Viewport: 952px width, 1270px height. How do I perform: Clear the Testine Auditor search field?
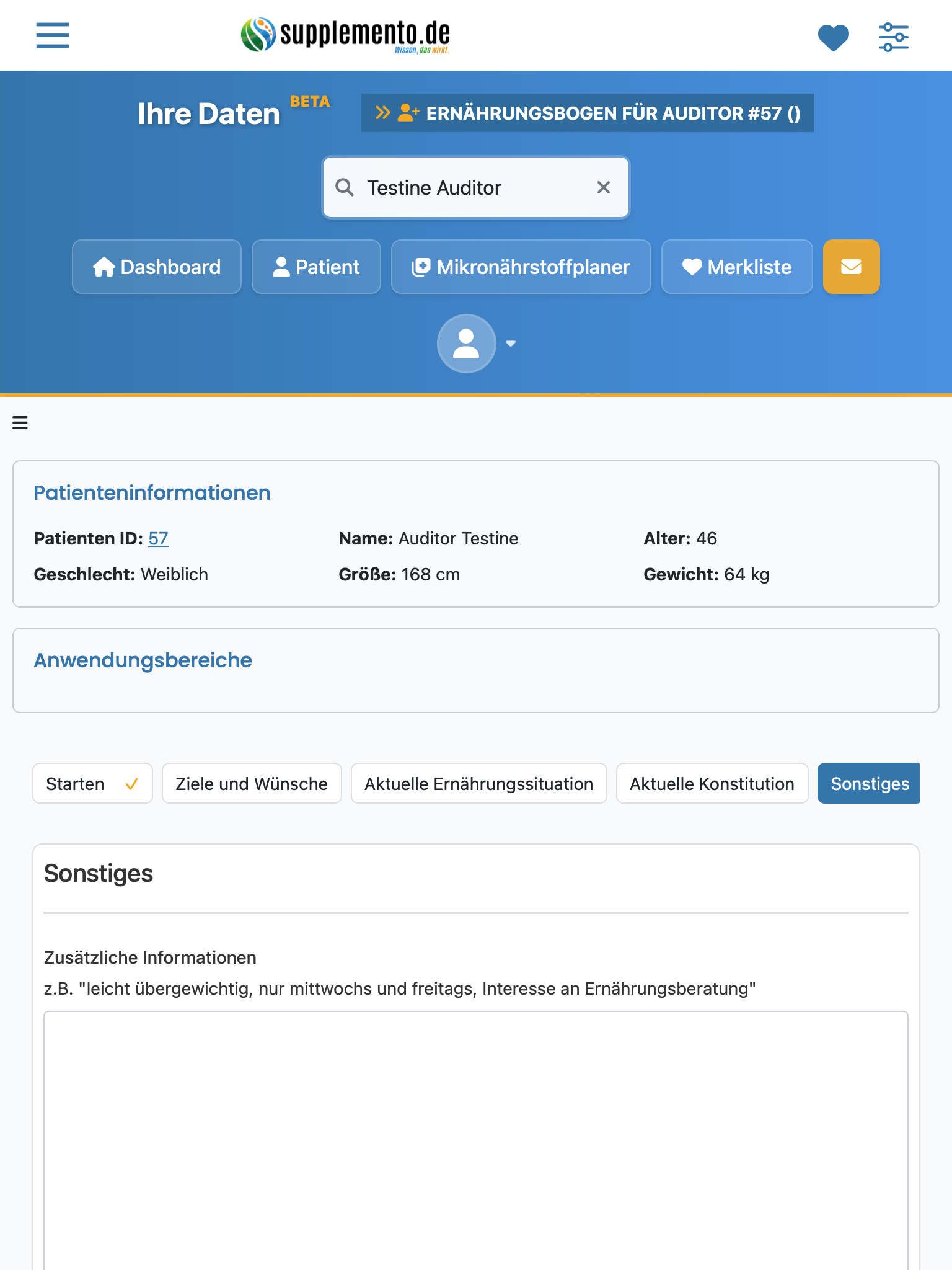click(603, 187)
